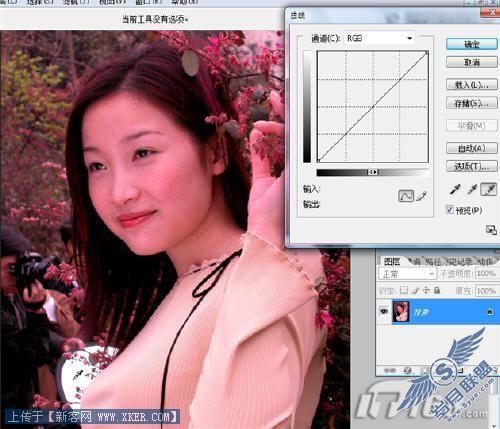Screen dimensions: 500x429
Task: Click the 确定 OK button
Action: (472, 44)
